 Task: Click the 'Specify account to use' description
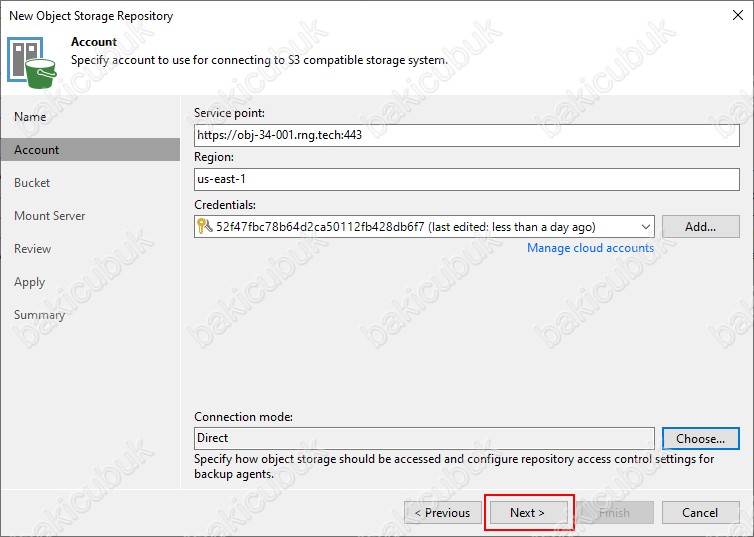259,60
